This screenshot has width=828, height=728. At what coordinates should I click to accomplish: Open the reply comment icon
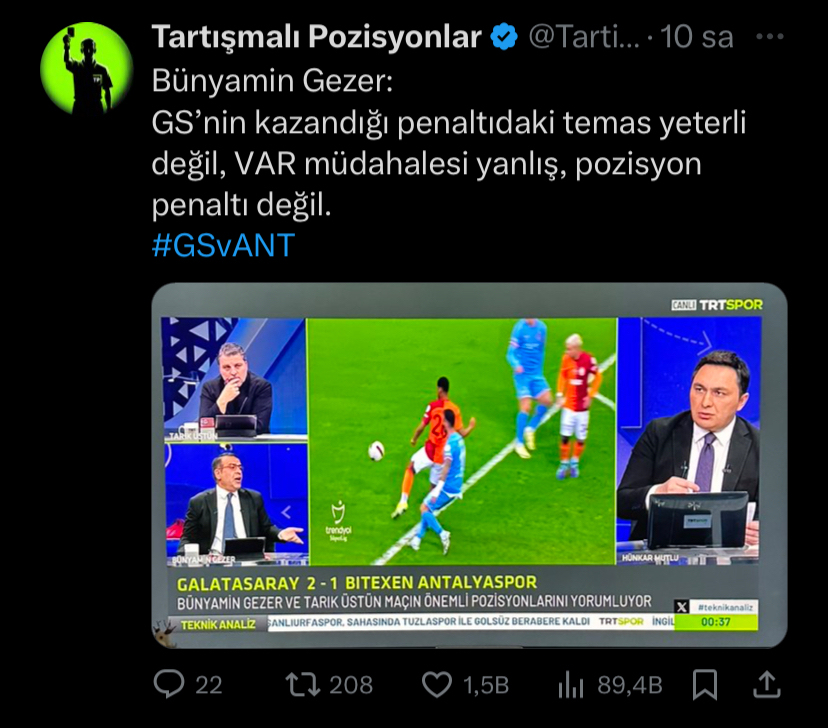click(x=169, y=684)
